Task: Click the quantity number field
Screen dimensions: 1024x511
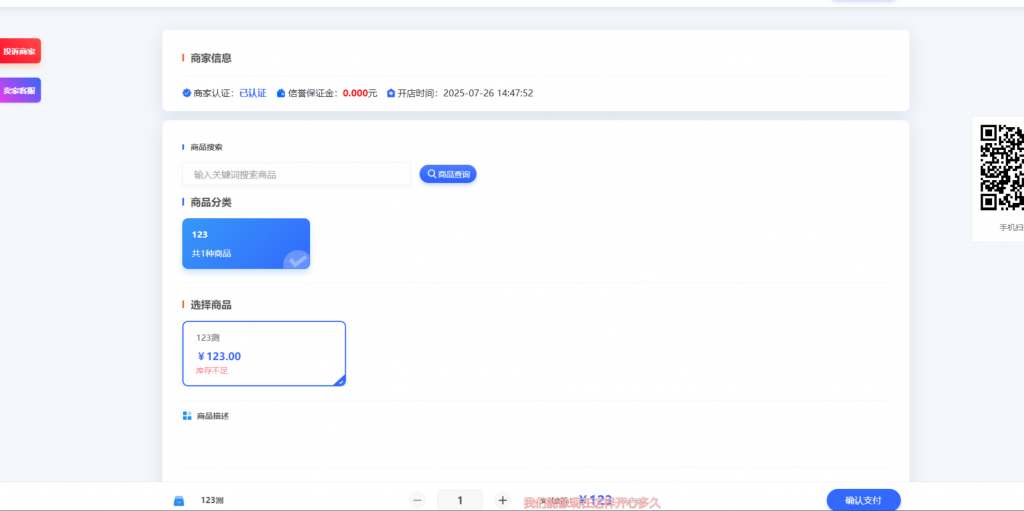Action: click(460, 500)
